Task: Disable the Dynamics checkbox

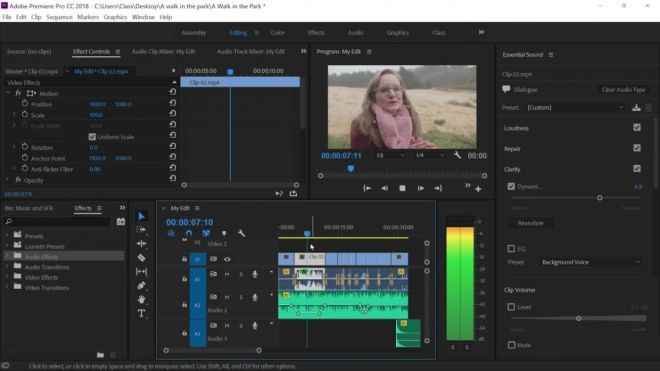Action: point(511,186)
